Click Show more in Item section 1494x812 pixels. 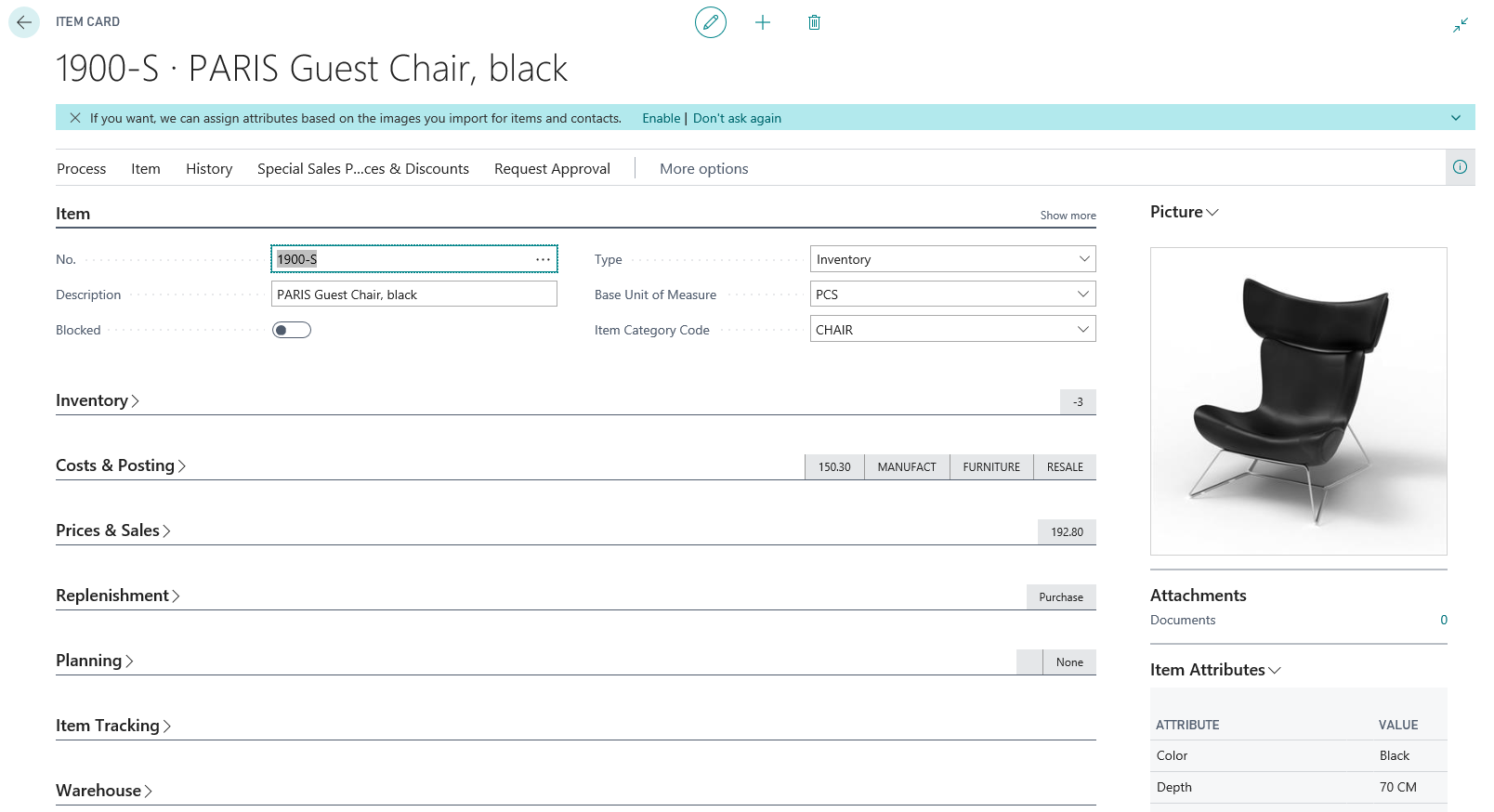1068,216
